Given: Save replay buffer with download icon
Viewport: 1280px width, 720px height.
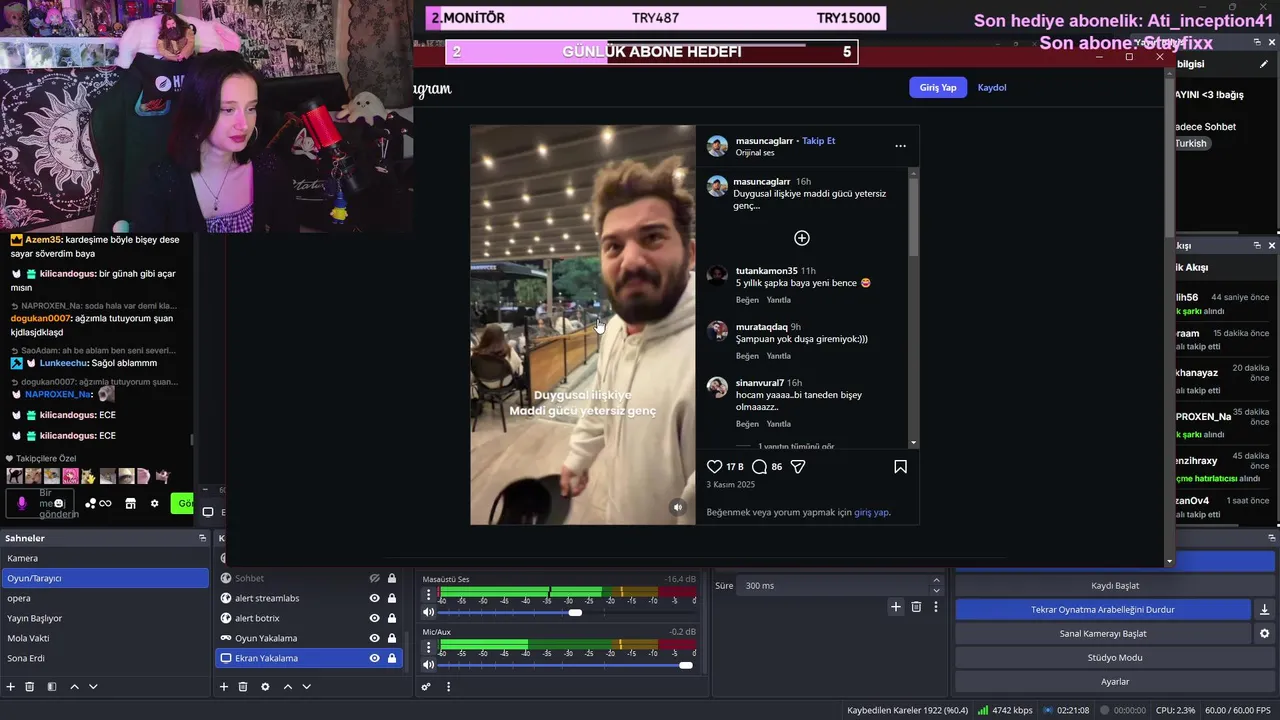Looking at the screenshot, I should coord(1264,609).
